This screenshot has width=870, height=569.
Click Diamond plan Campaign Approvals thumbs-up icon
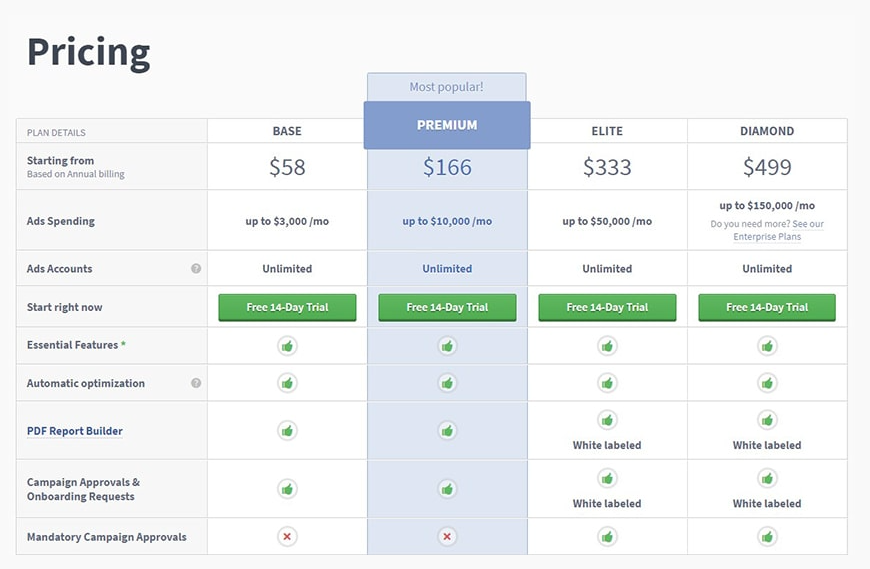[x=767, y=478]
